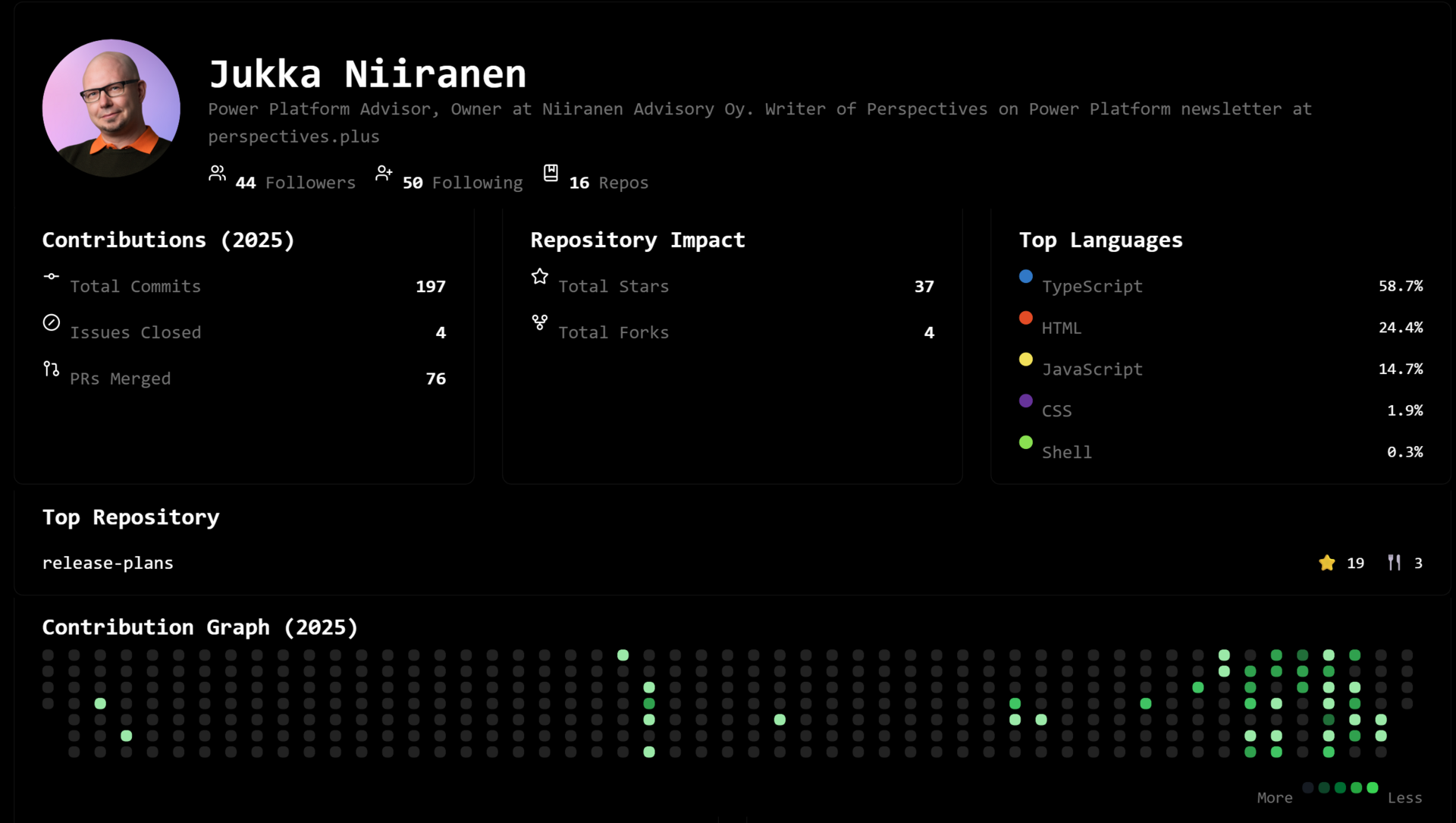
Task: Click the Jukka Niiranen name heading
Action: [x=367, y=74]
